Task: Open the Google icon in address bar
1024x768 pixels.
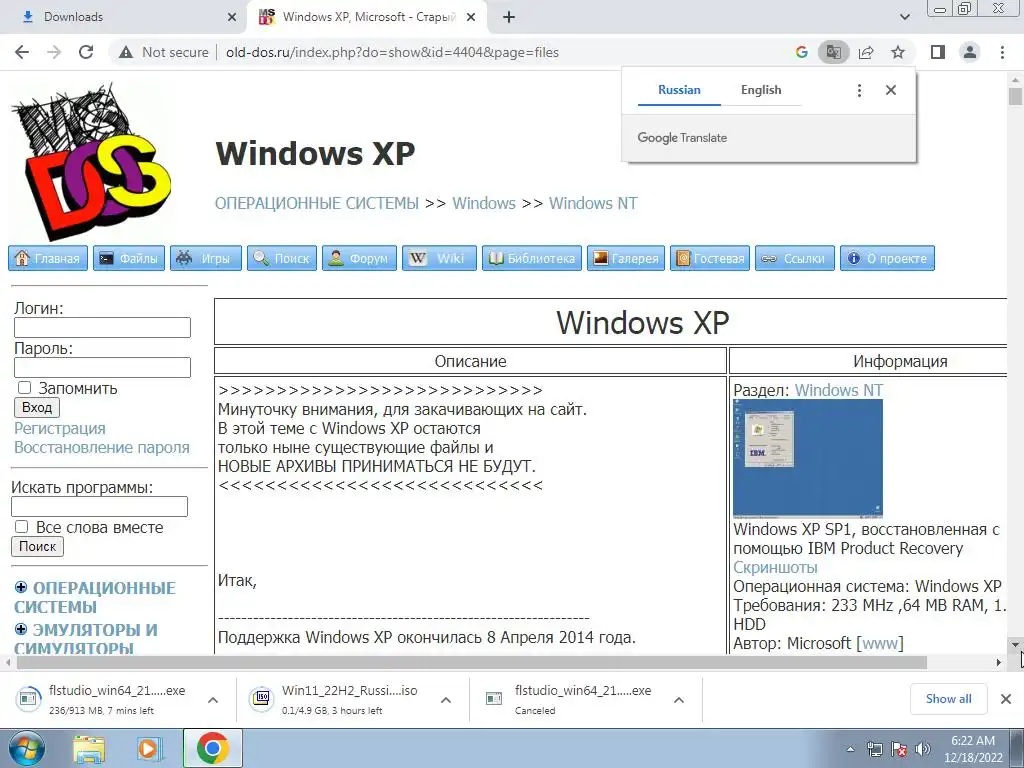Action: tap(802, 52)
